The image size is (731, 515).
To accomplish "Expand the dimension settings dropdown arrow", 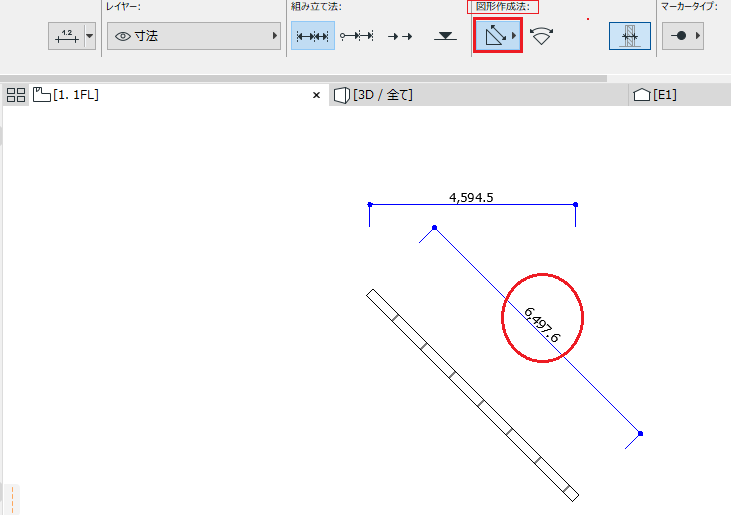I will [x=90, y=36].
